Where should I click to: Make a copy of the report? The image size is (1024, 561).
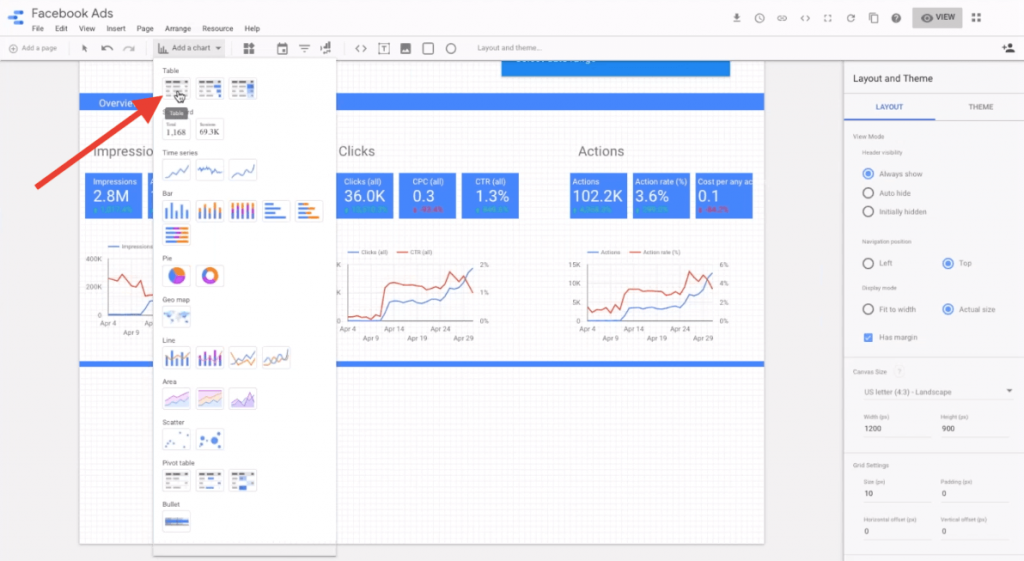point(873,18)
